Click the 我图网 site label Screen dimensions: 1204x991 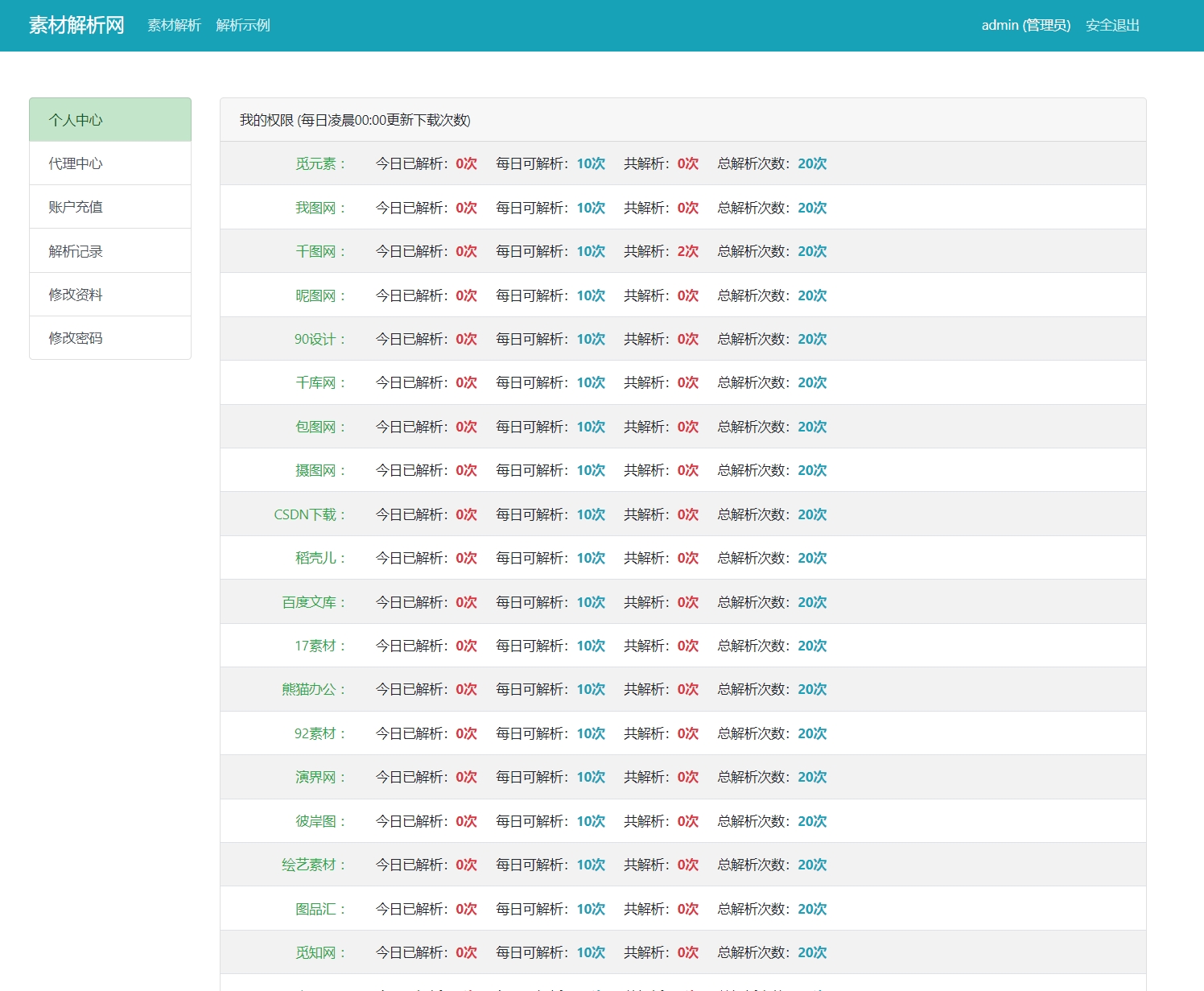(x=320, y=208)
